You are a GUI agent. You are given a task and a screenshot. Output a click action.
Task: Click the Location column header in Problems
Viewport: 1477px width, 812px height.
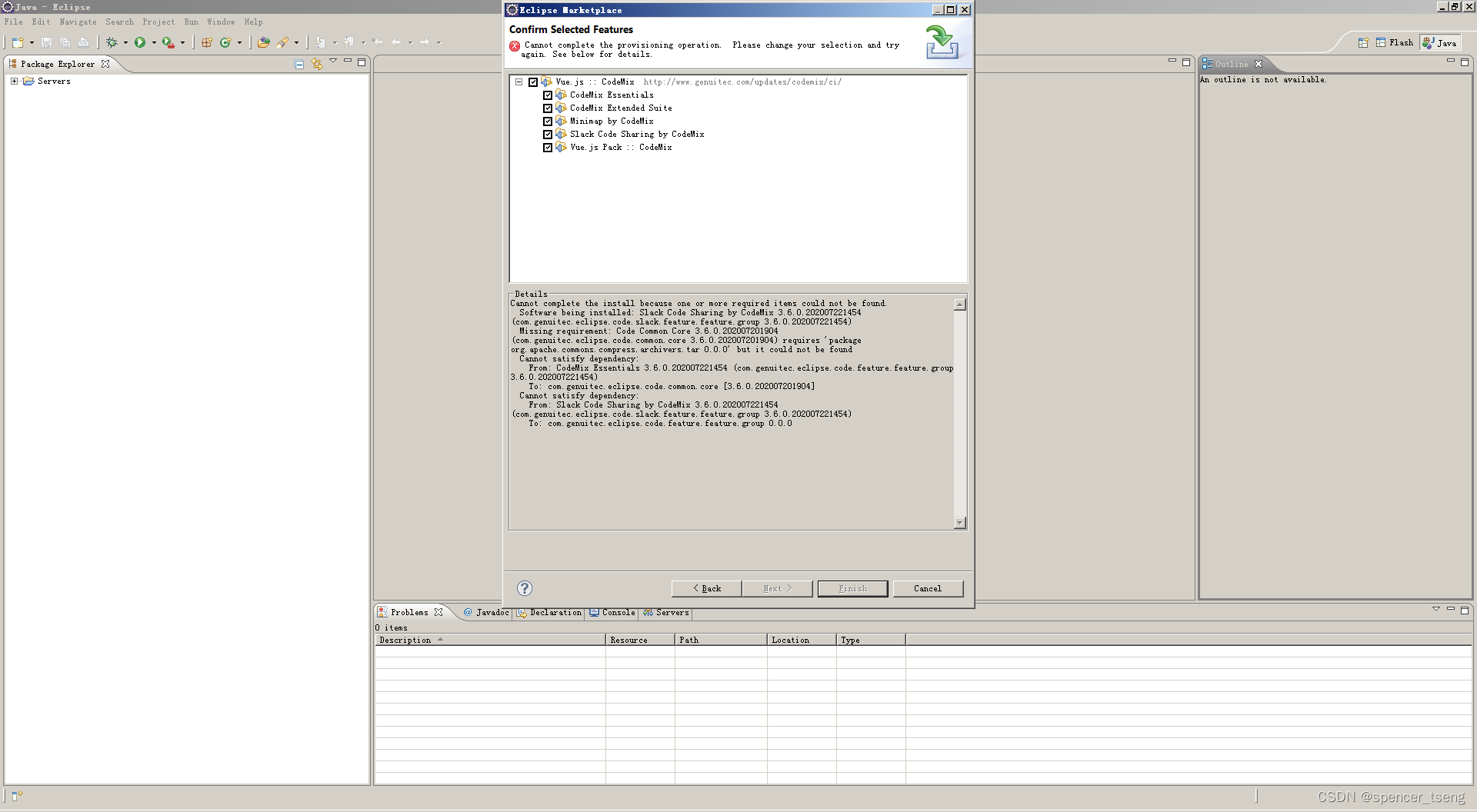click(x=802, y=640)
